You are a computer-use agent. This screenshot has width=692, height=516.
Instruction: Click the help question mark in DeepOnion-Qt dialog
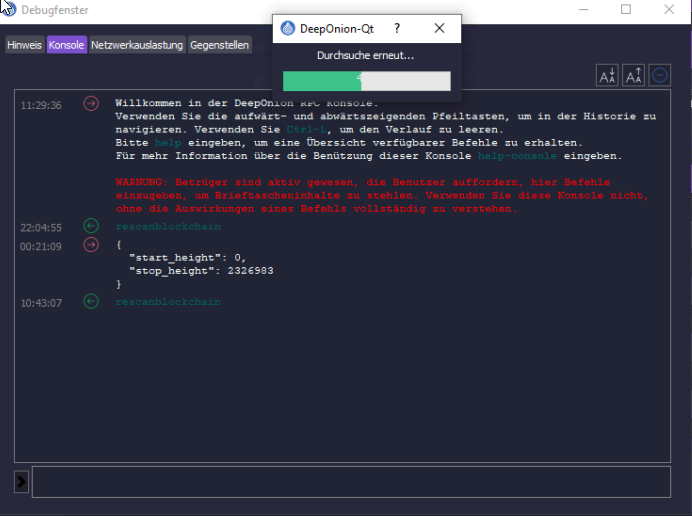coord(397,28)
